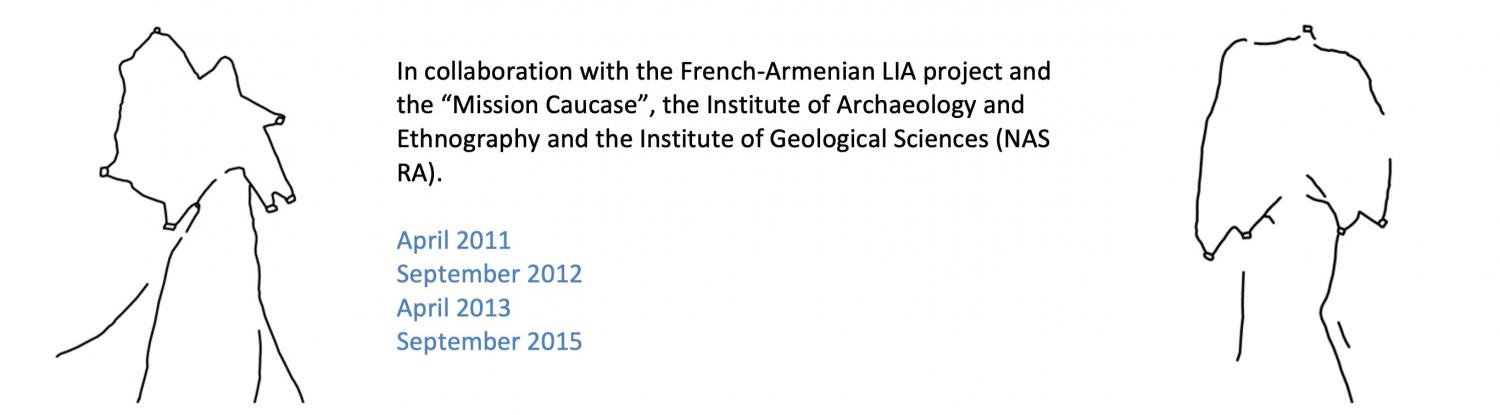This screenshot has width=1500, height=415.
Task: Click the rightmost square node of left outline
Action: click(280, 119)
